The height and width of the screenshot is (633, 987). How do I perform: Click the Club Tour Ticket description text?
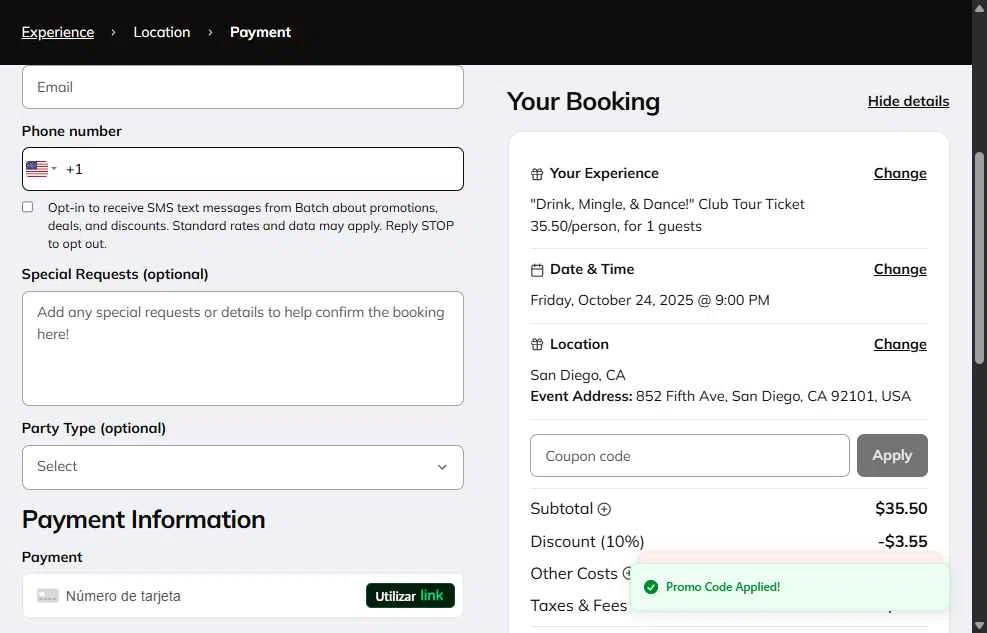[667, 204]
